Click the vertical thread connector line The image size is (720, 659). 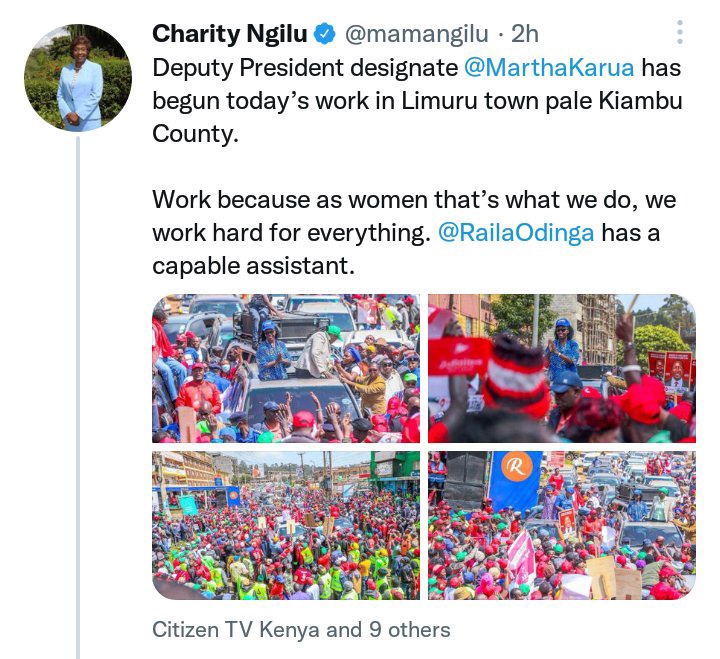click(78, 397)
